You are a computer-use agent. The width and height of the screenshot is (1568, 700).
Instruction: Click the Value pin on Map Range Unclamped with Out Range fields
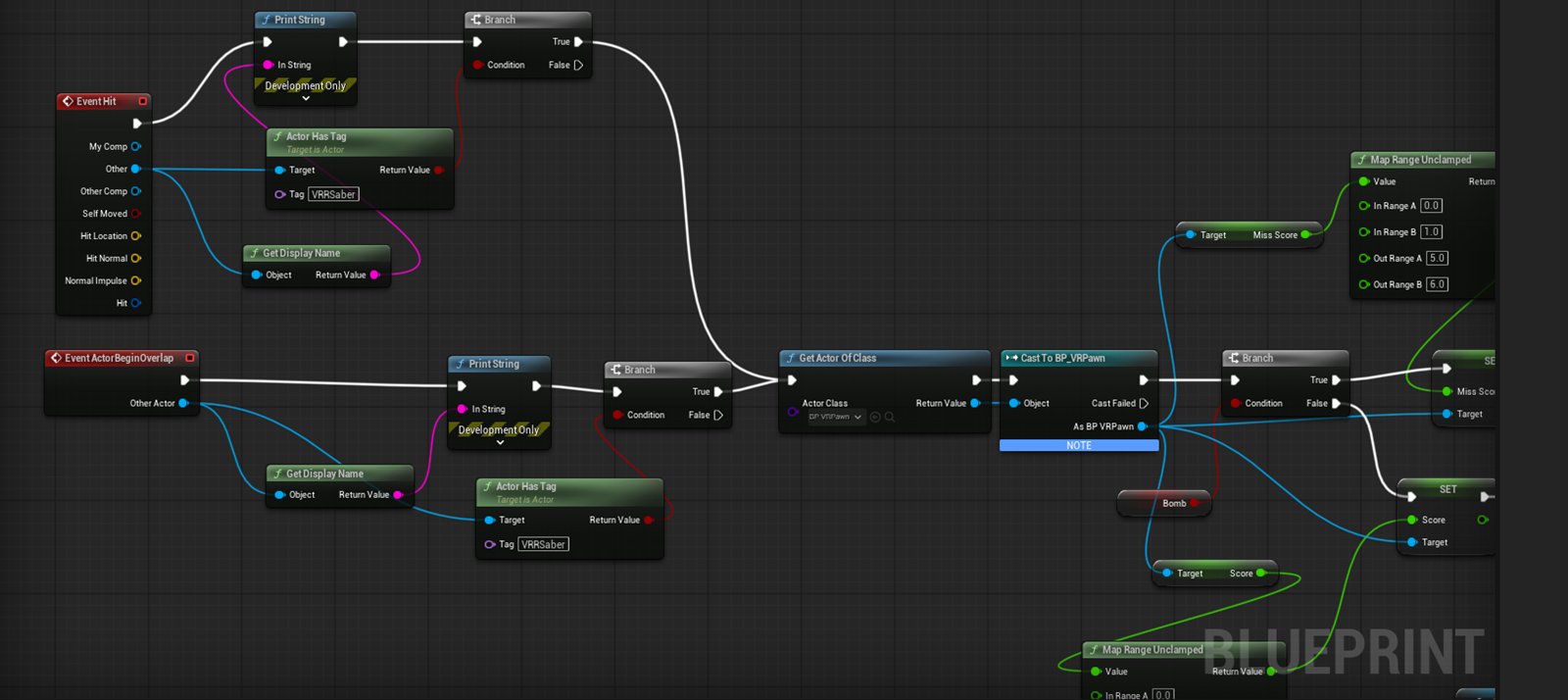click(x=1364, y=181)
